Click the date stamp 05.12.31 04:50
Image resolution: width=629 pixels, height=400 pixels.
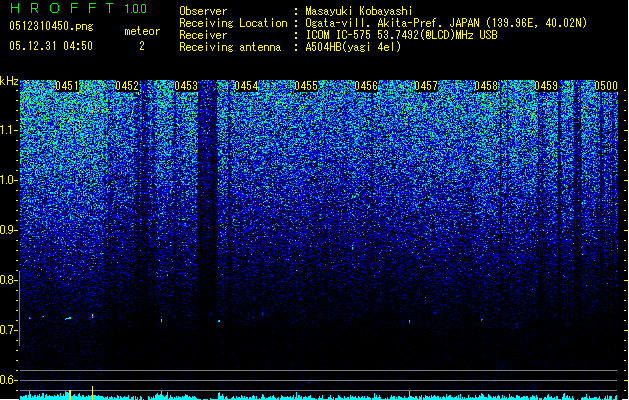coord(51,46)
